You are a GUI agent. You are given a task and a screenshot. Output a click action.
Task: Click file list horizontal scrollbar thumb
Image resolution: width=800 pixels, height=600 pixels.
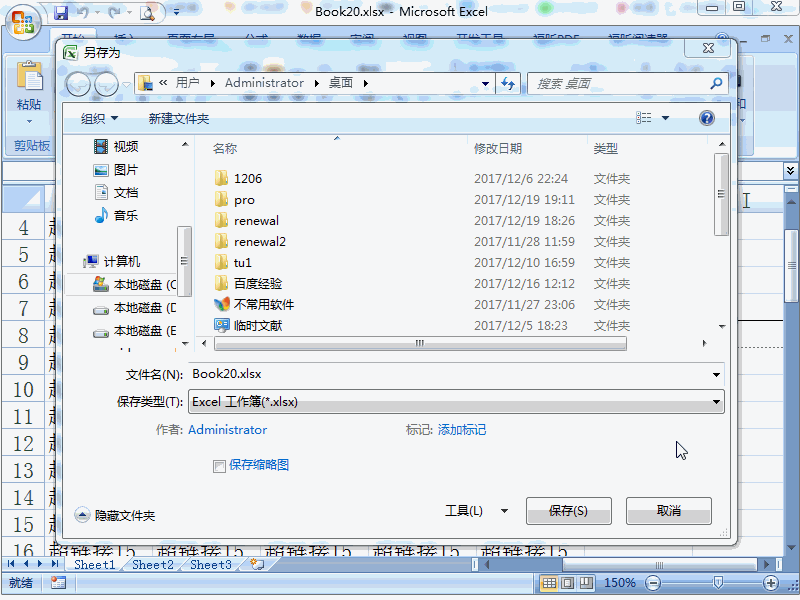[x=420, y=343]
